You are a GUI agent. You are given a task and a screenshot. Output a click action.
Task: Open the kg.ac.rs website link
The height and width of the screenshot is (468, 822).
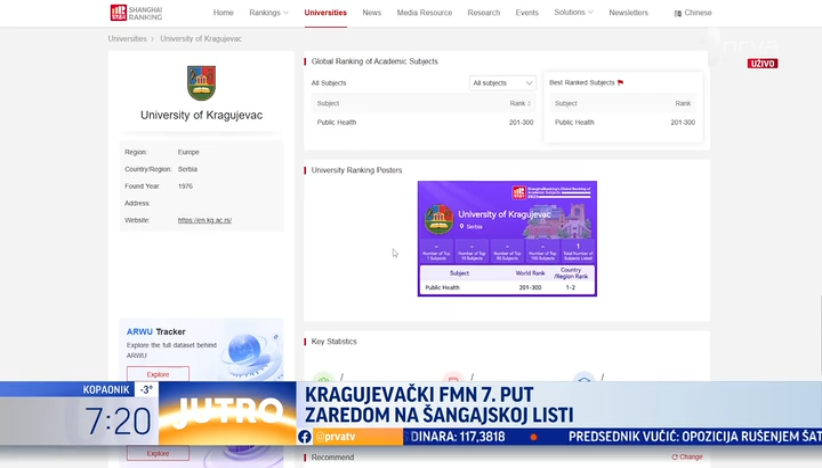(x=204, y=220)
